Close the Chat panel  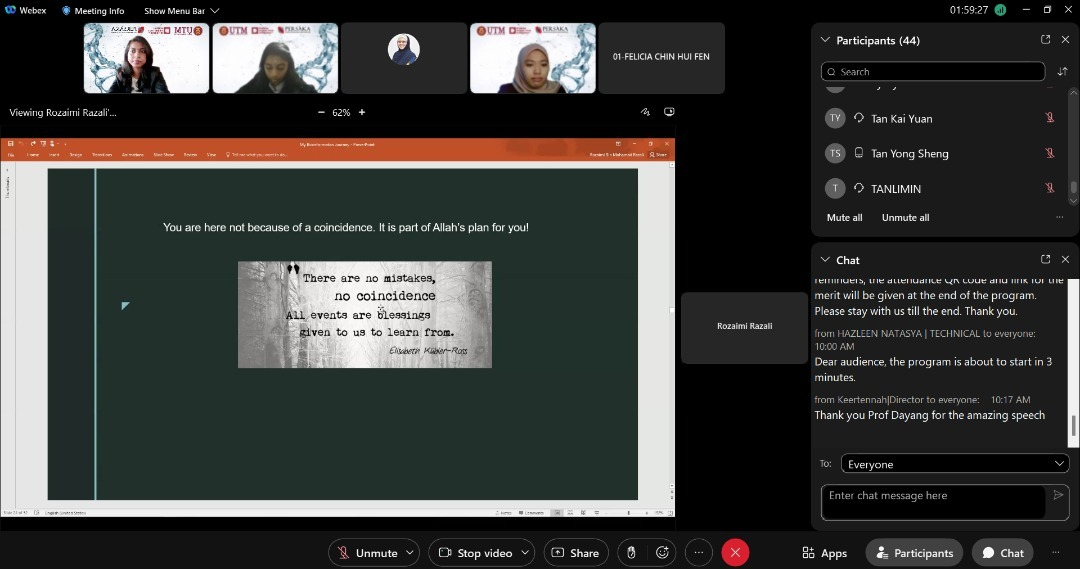(x=1065, y=260)
